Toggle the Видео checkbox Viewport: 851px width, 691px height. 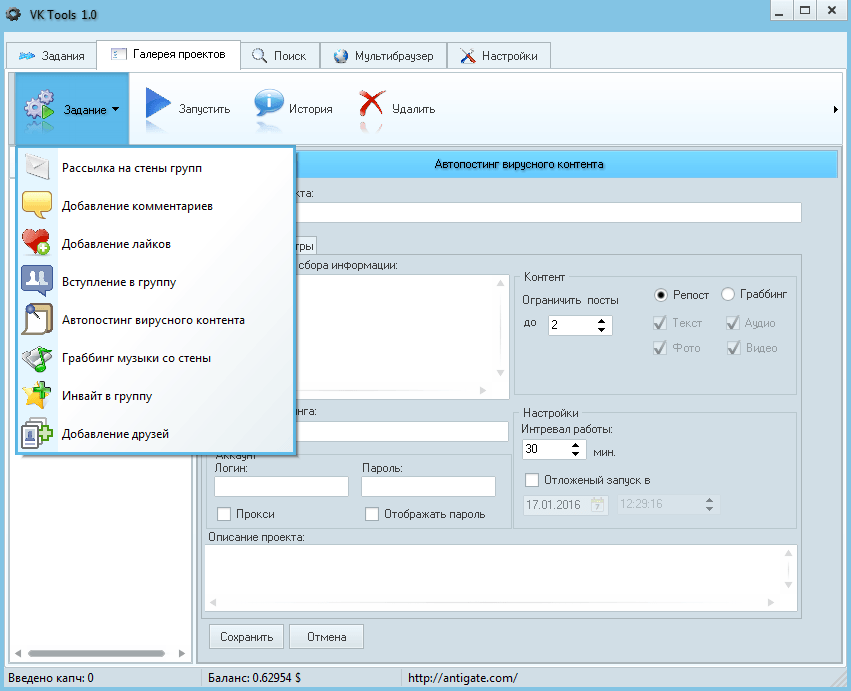[x=733, y=348]
